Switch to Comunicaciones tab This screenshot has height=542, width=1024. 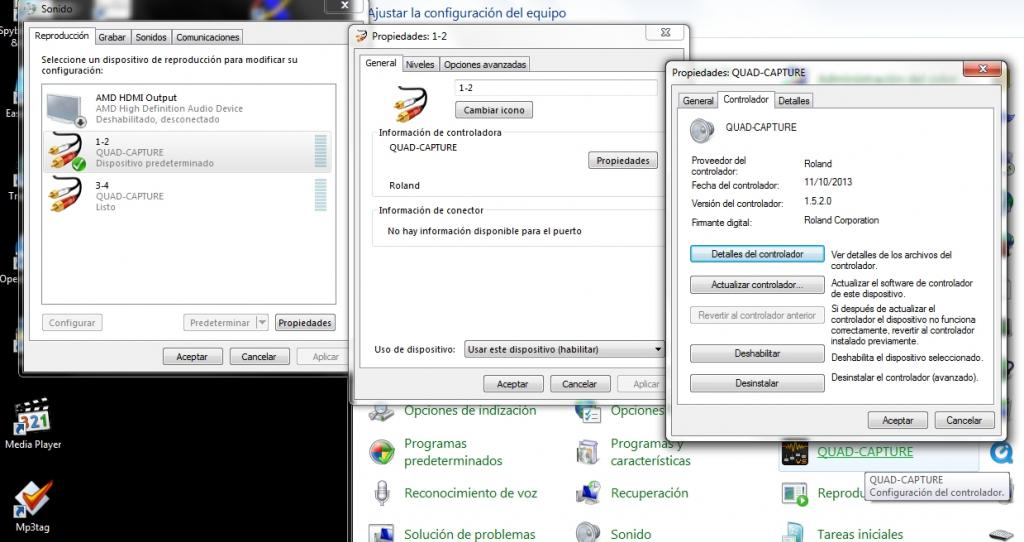click(208, 37)
